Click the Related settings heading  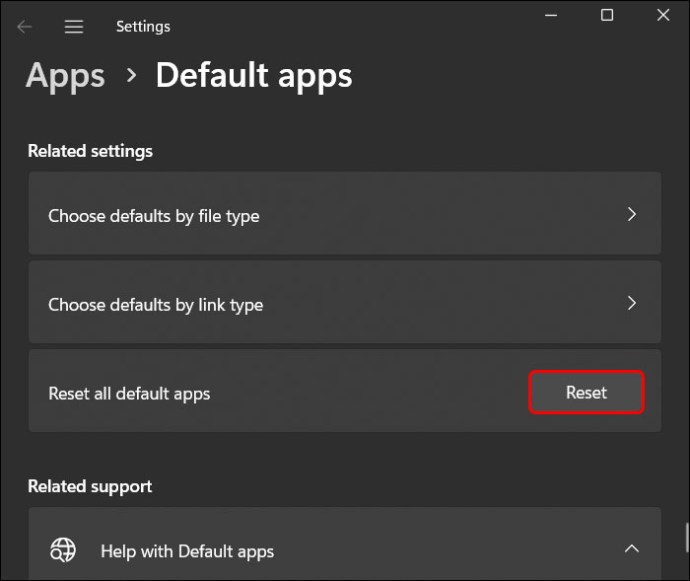pos(90,151)
